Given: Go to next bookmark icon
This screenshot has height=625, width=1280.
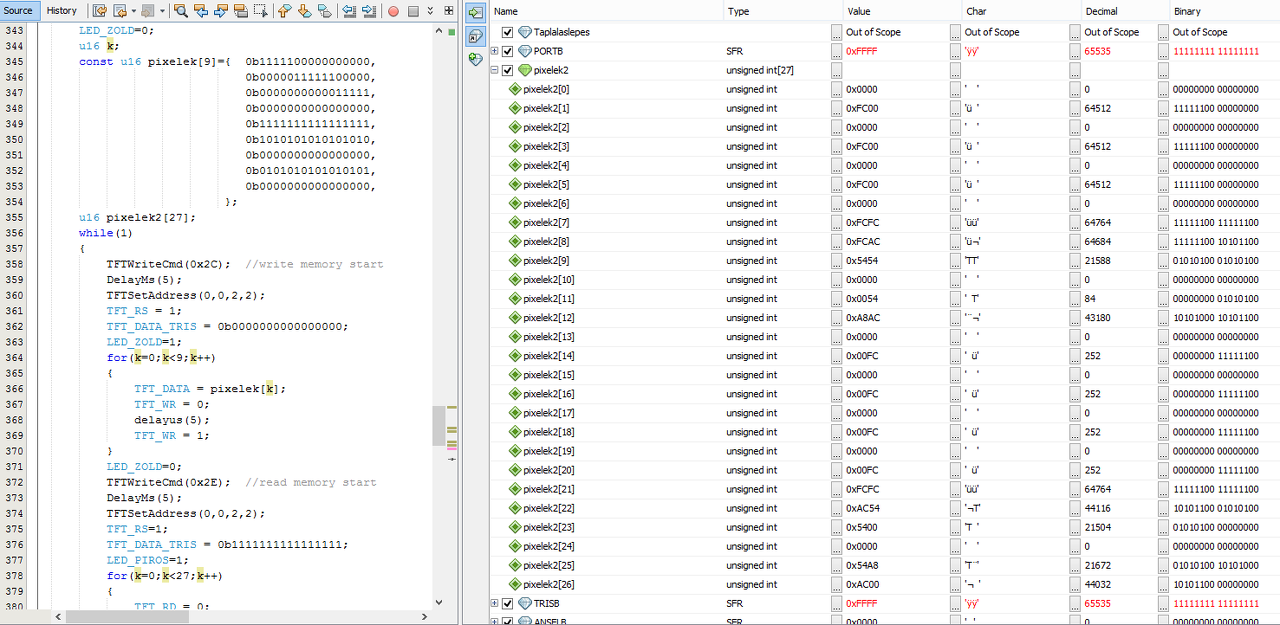Looking at the screenshot, I should [304, 11].
